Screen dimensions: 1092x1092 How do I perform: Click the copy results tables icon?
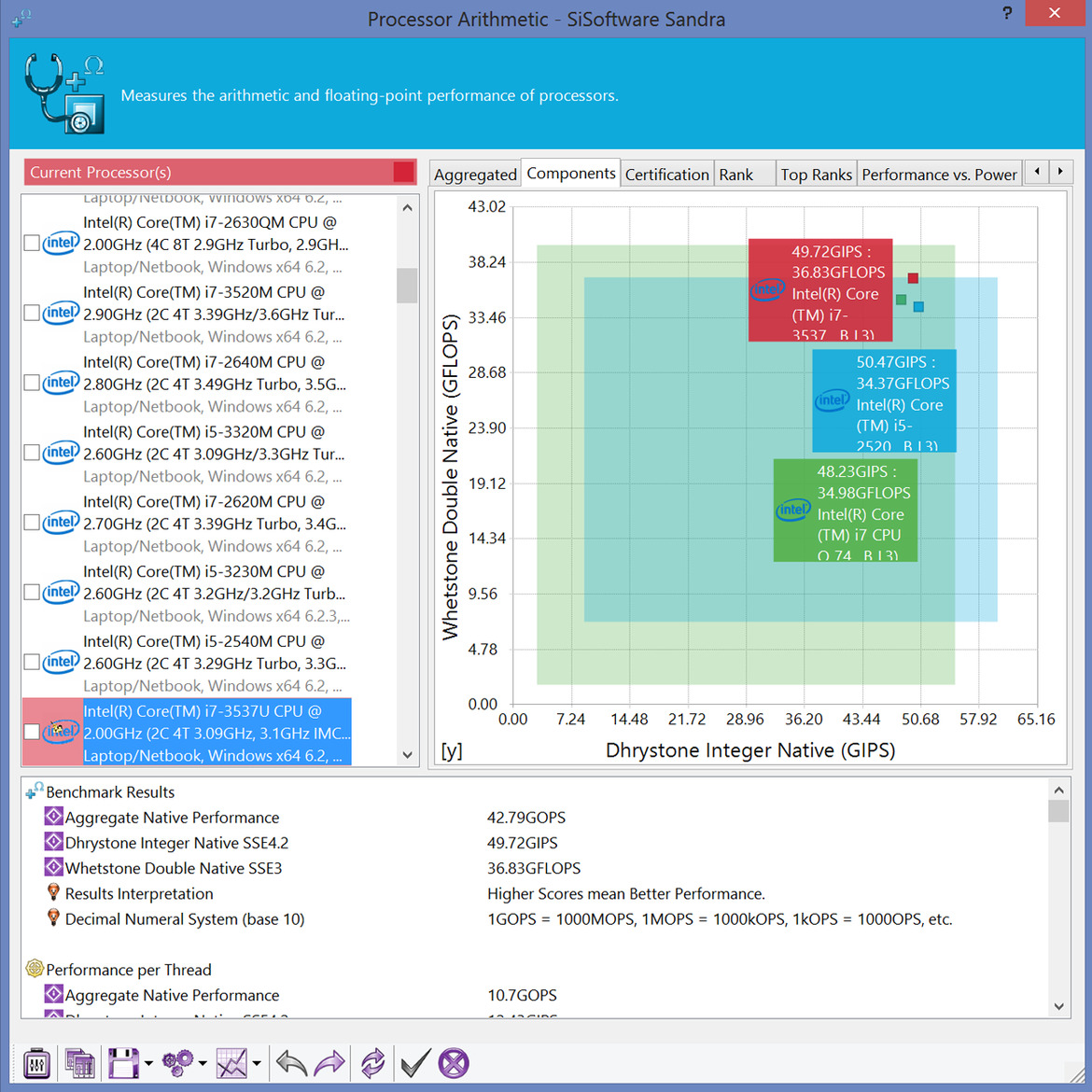click(x=80, y=1063)
